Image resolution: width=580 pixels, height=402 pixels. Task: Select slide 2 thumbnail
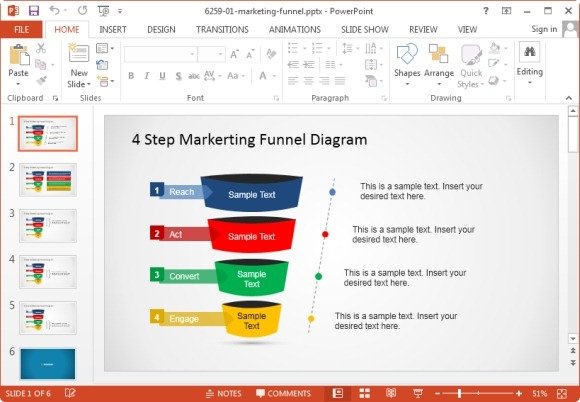point(48,180)
